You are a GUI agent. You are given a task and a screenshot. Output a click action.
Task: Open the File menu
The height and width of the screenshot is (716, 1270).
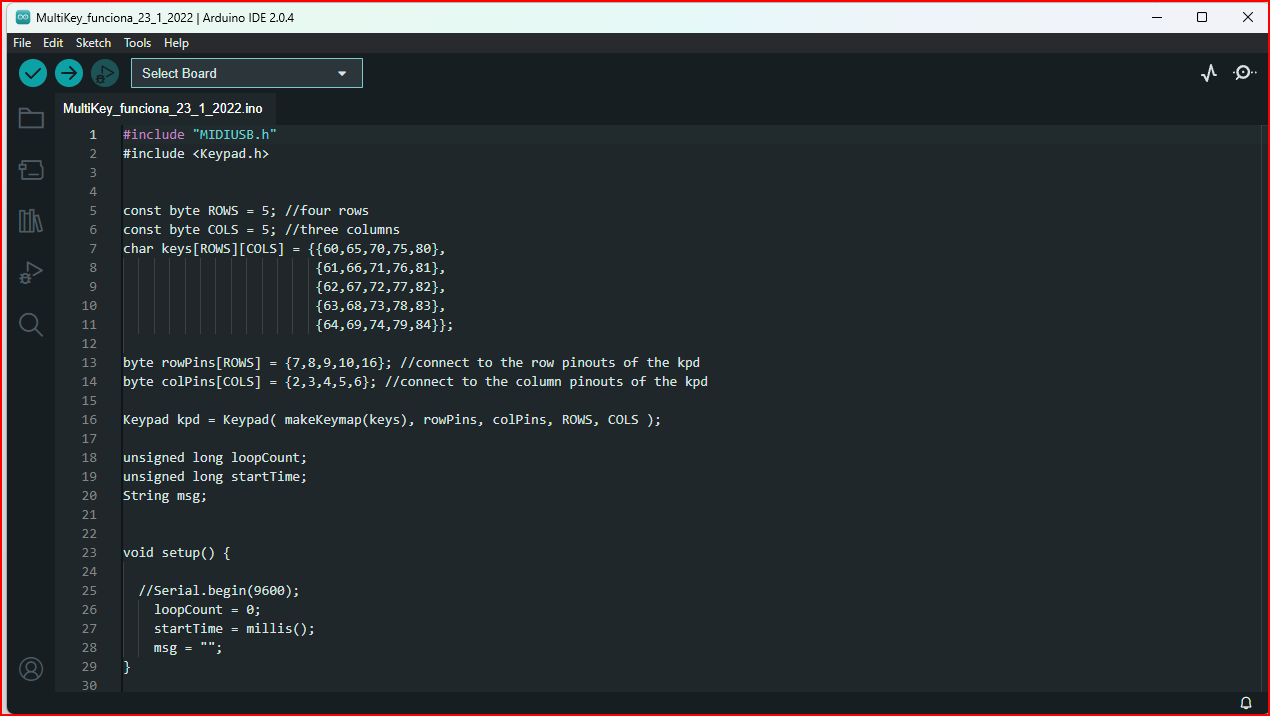21,42
